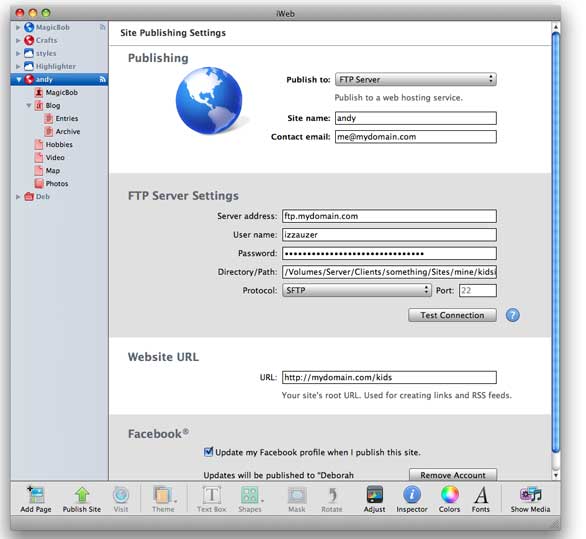Viewport: 586px width, 539px height.
Task: Click the Directory/Path field
Action: (x=389, y=272)
